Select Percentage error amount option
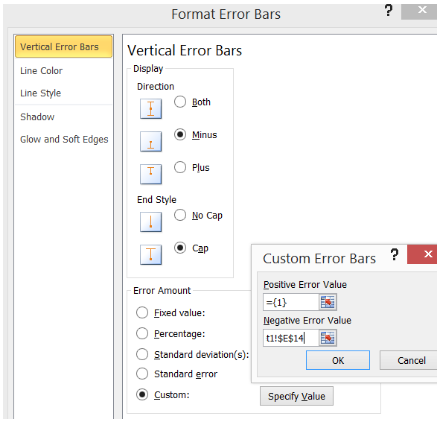Screen dimensions: 445x423 [142, 334]
